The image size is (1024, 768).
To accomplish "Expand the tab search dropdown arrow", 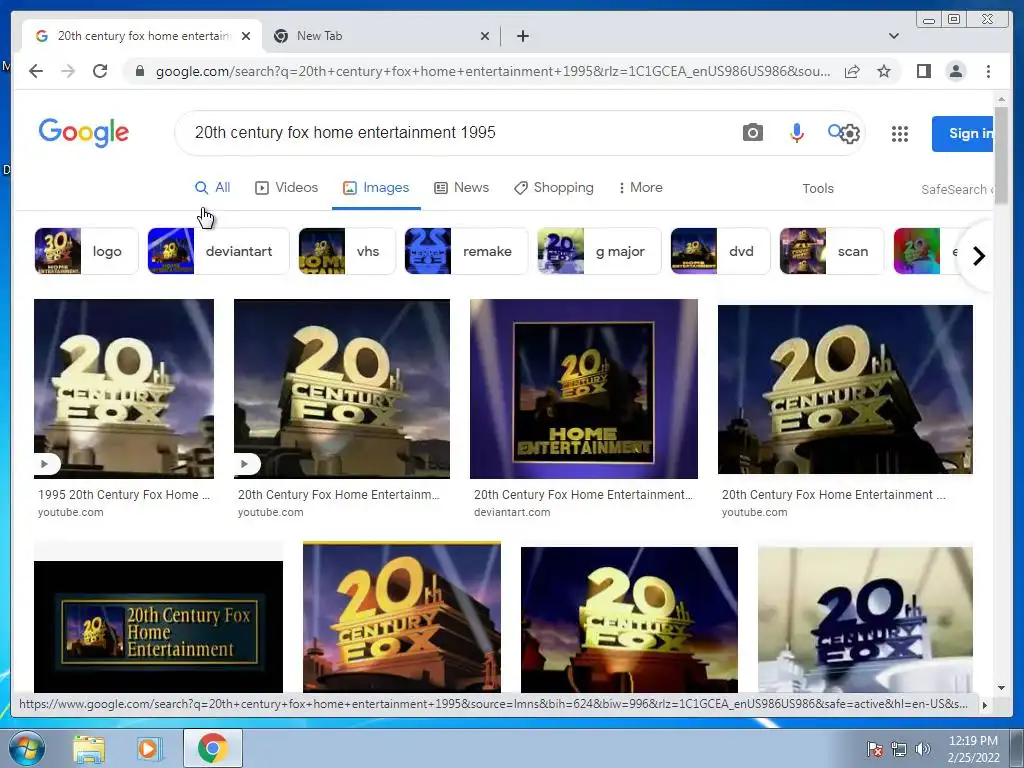I will (x=893, y=36).
